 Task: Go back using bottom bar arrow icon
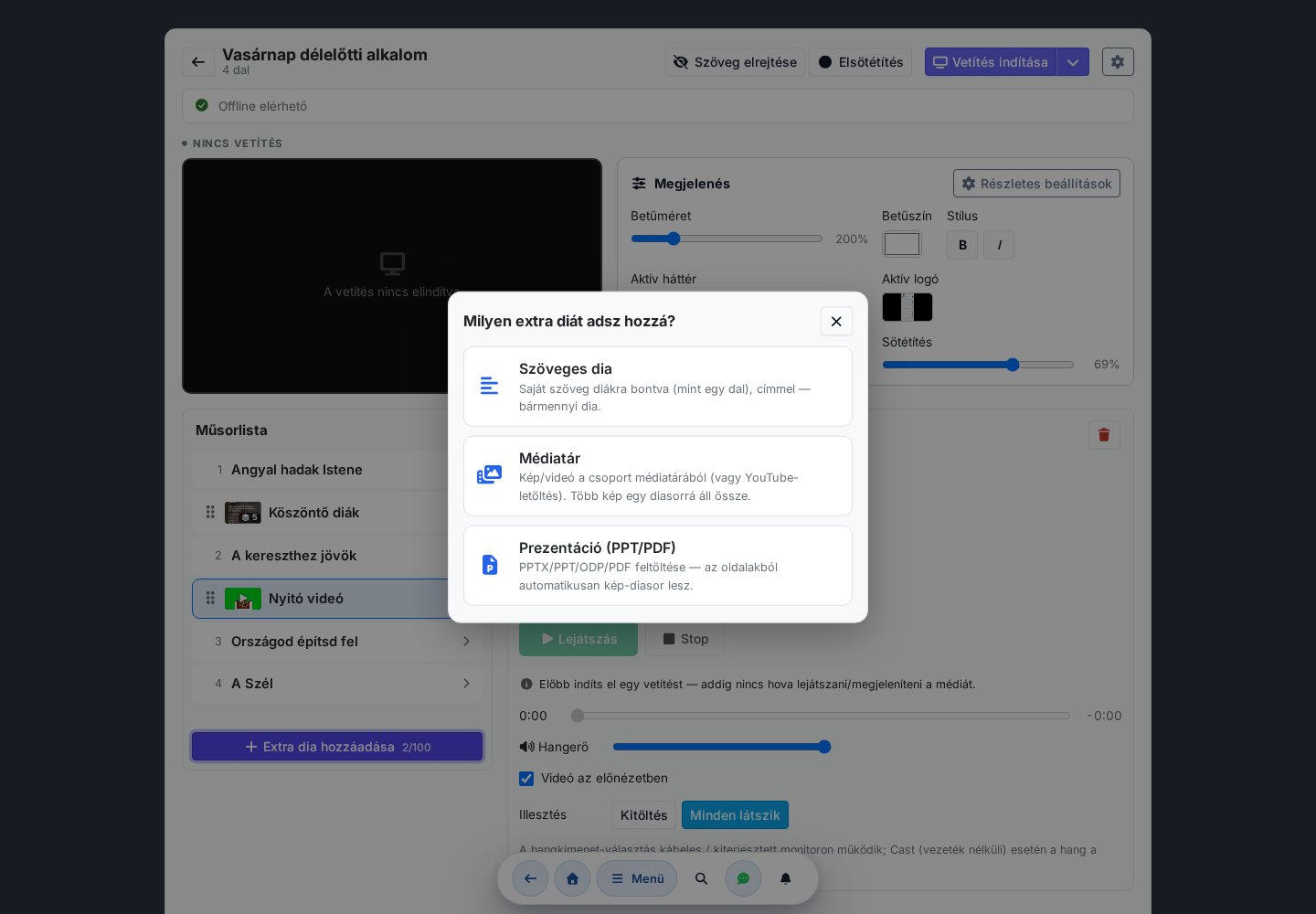pyautogui.click(x=530, y=878)
